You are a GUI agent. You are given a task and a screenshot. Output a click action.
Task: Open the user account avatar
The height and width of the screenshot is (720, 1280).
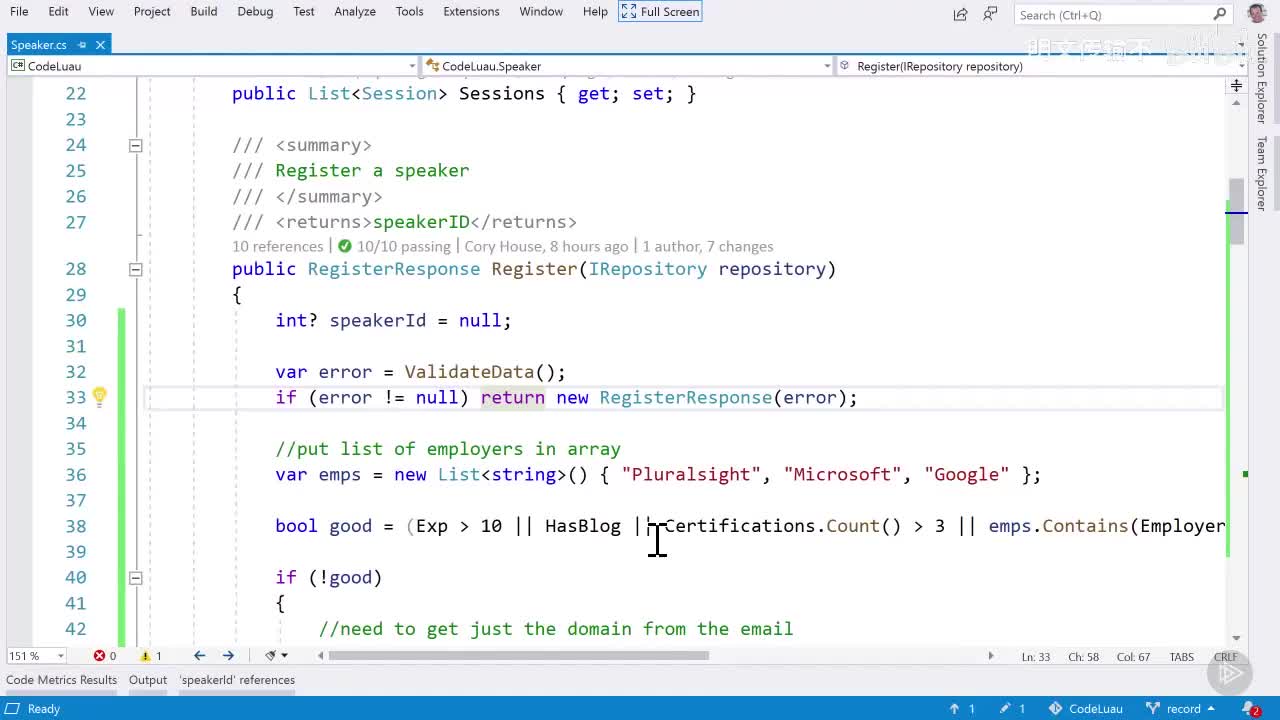click(x=1257, y=13)
